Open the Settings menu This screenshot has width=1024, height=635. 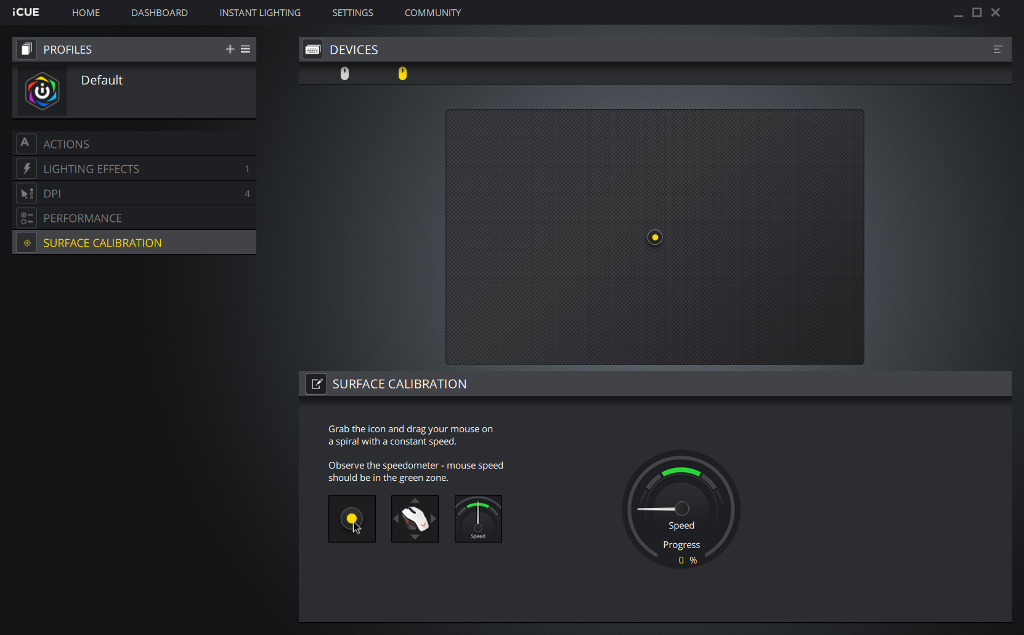352,13
